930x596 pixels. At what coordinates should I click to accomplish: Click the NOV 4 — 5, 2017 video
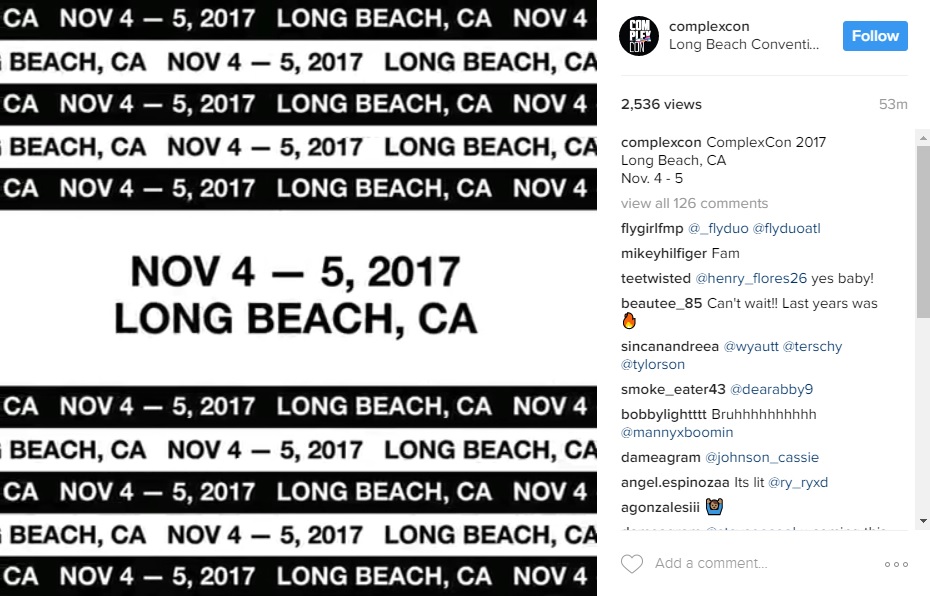point(298,298)
